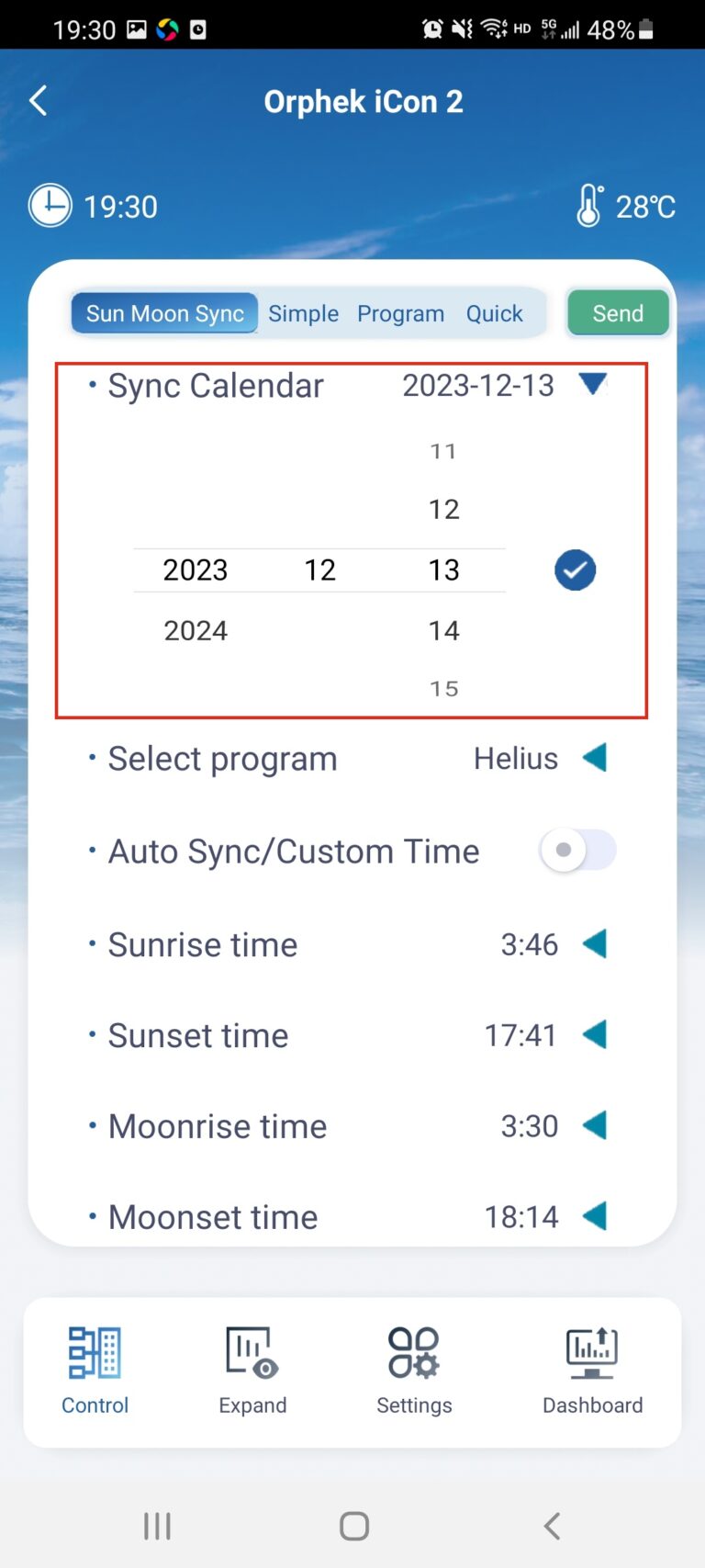The width and height of the screenshot is (705, 1568).
Task: Open the Expand section icon
Action: tap(252, 1353)
